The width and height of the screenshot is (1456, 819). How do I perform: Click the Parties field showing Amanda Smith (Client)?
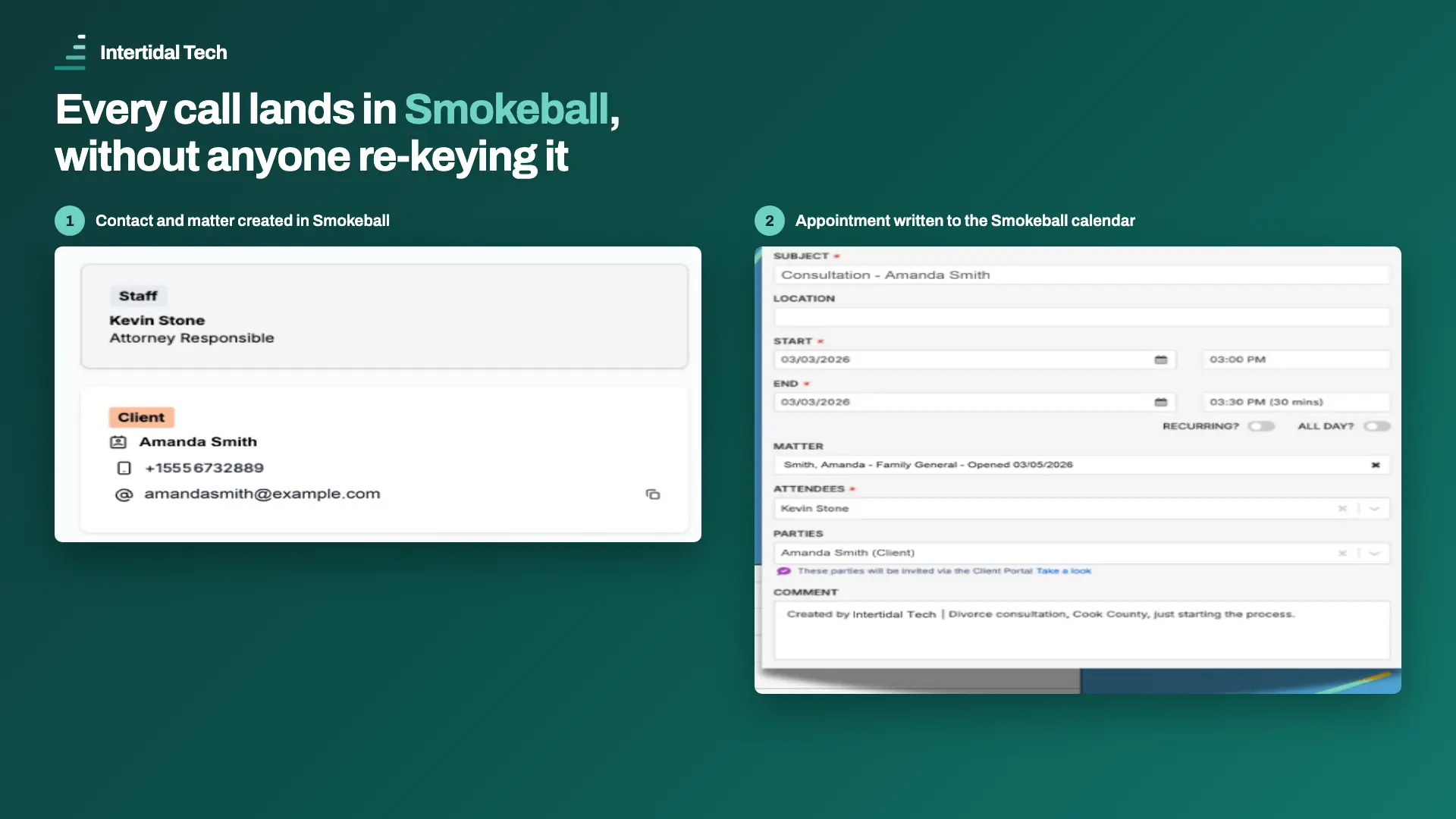[1082, 554]
